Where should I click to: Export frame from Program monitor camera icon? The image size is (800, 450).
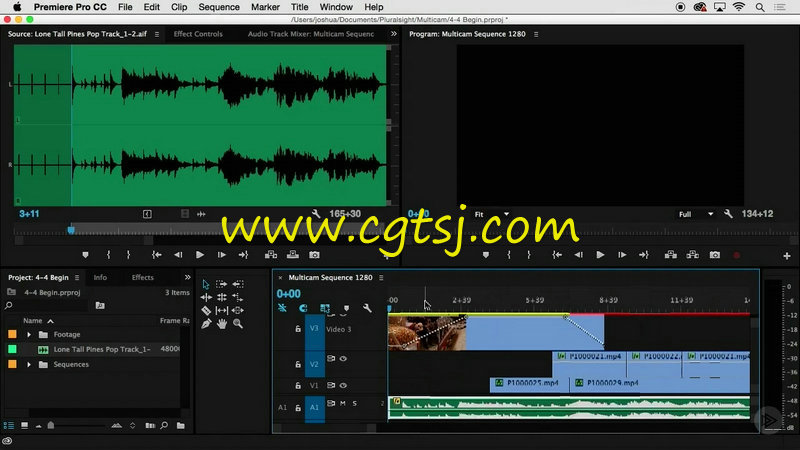pos(715,255)
